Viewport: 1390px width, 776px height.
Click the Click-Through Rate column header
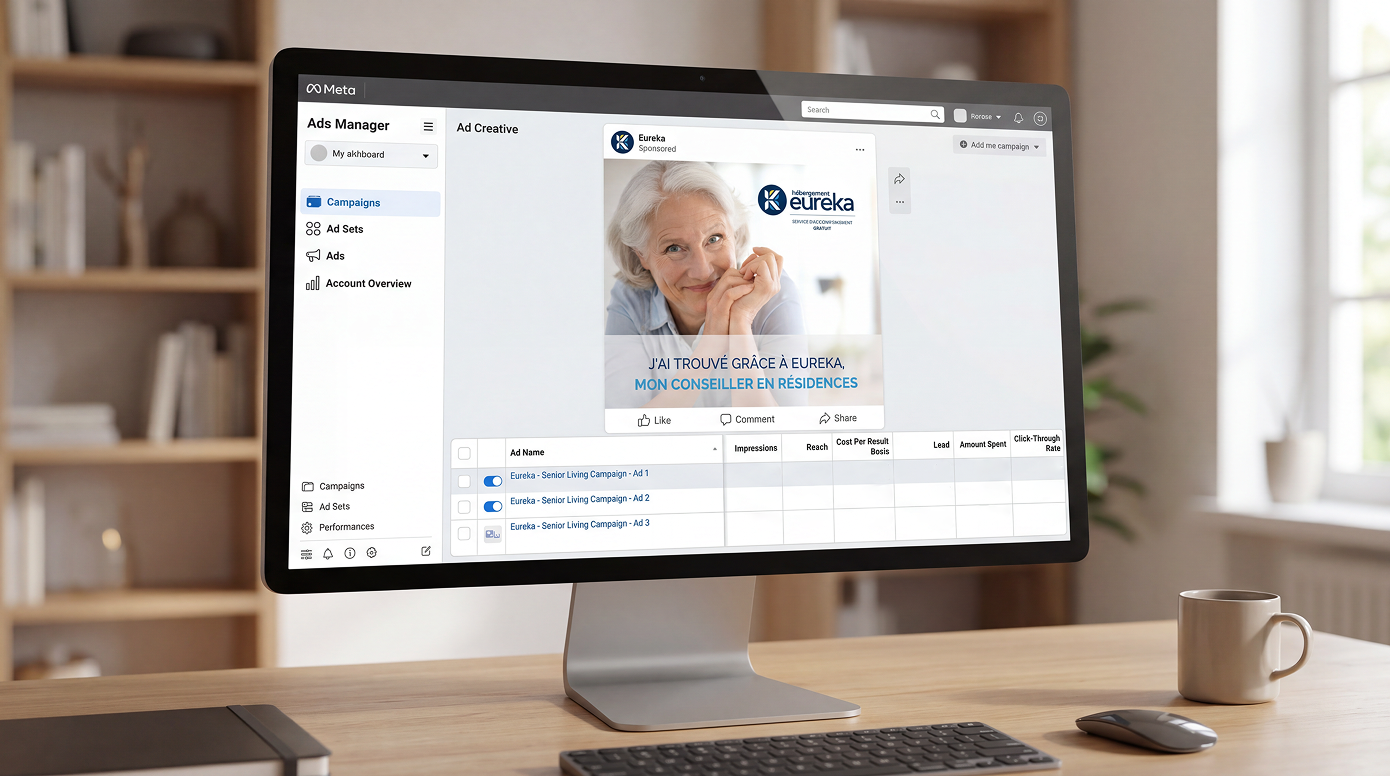coord(1037,443)
